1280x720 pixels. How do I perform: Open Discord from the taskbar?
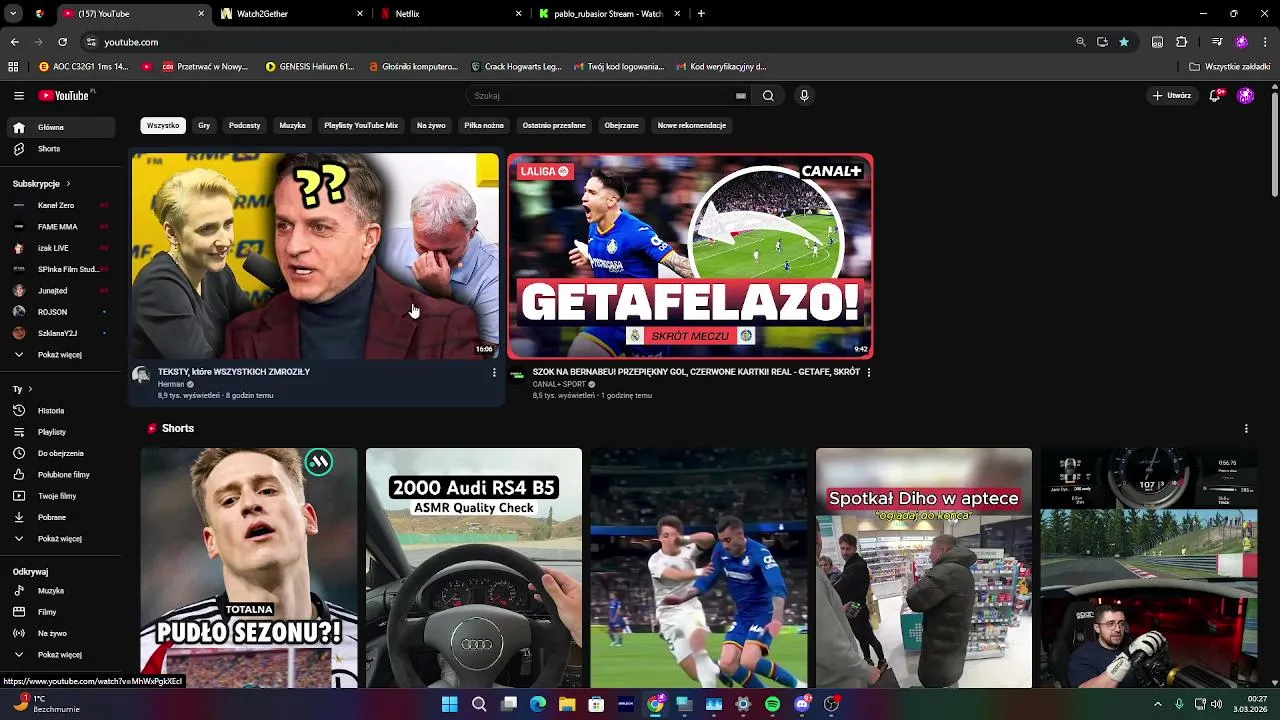tap(802, 704)
